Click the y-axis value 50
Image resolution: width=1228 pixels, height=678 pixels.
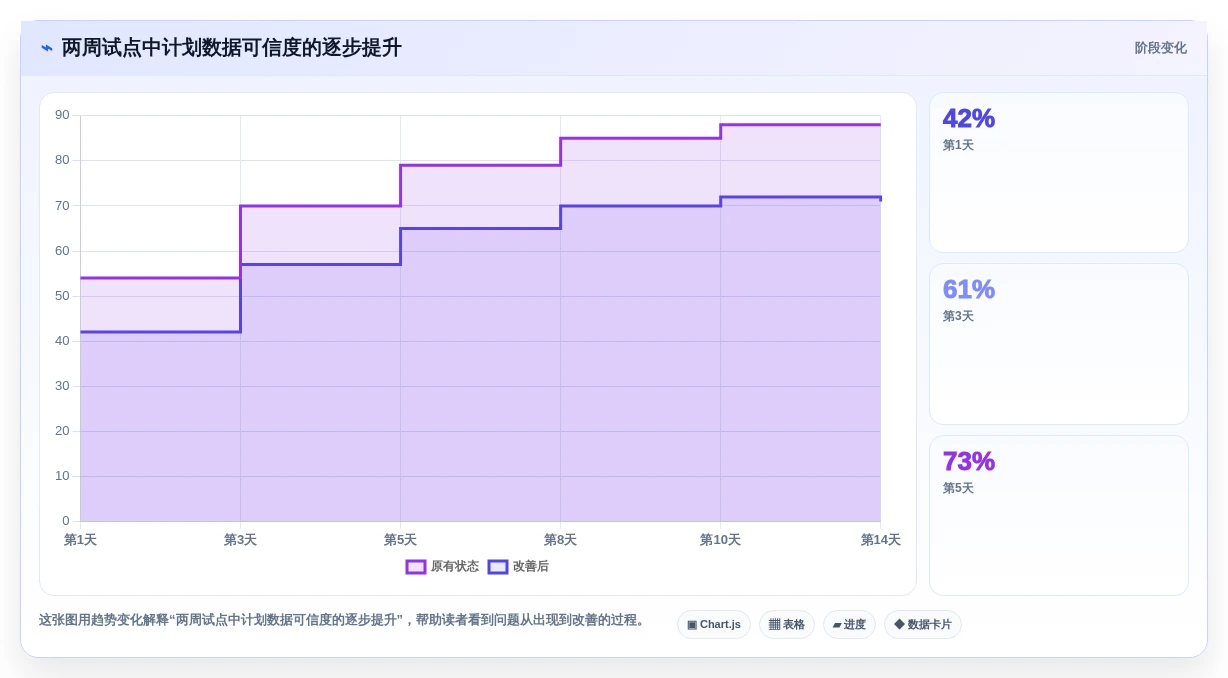point(62,296)
